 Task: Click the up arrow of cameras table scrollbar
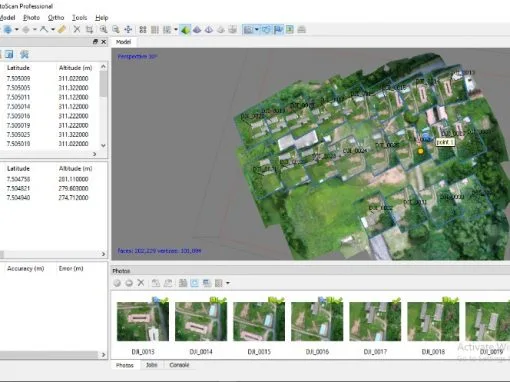coord(103,67)
